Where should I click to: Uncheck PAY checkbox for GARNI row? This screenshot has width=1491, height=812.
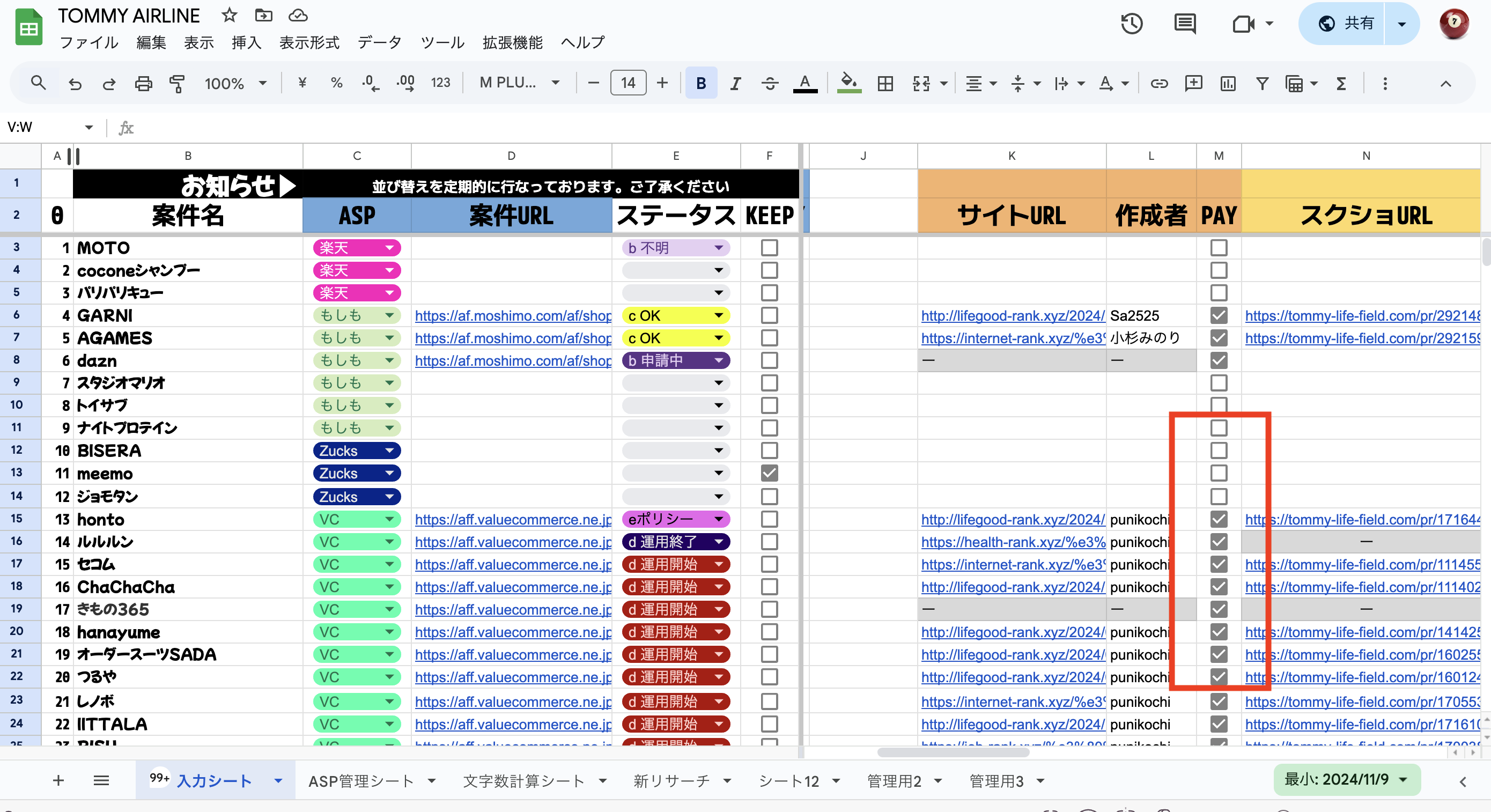pyautogui.click(x=1219, y=315)
